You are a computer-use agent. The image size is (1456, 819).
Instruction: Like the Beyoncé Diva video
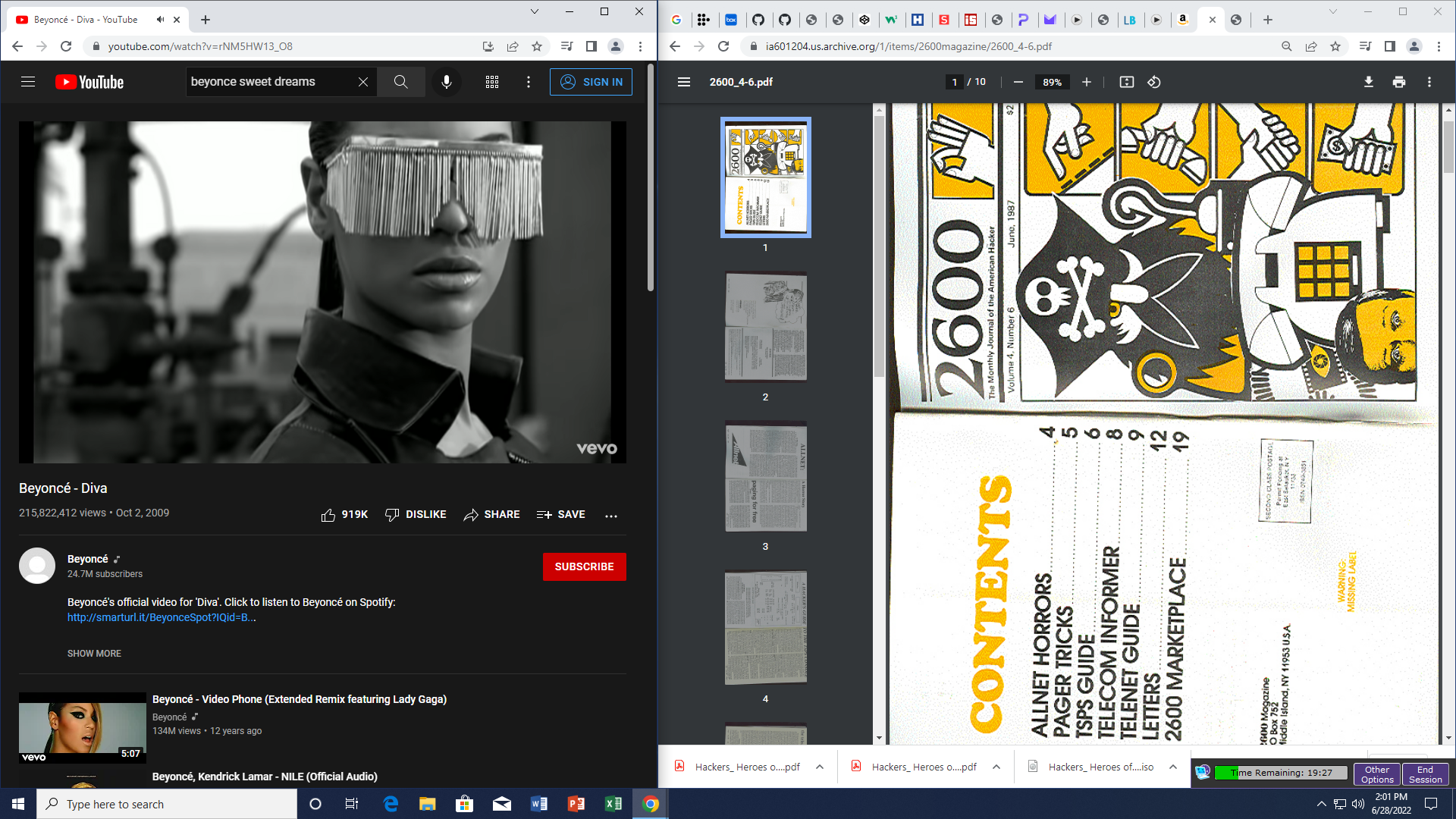344,515
